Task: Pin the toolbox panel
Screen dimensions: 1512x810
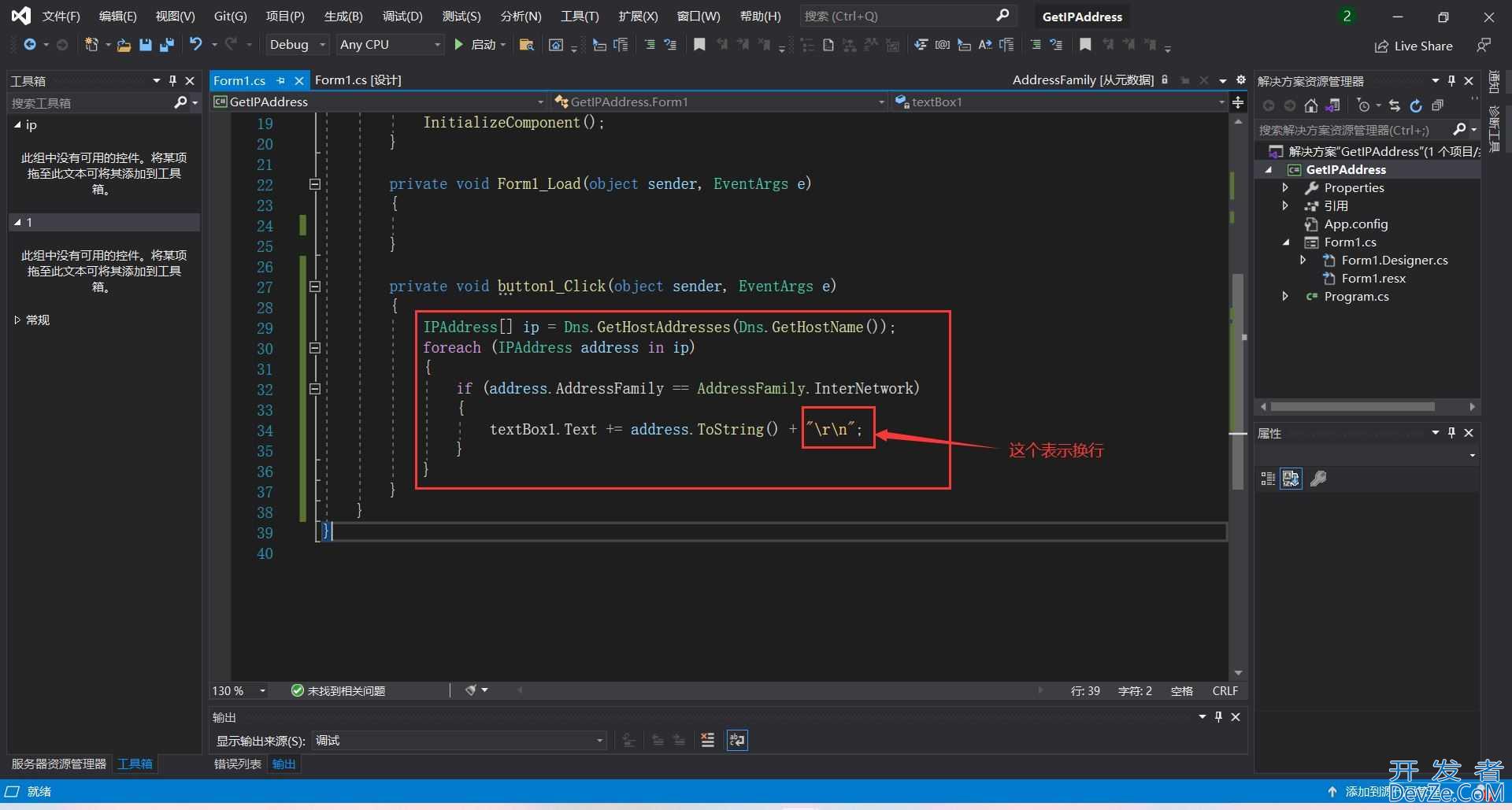Action: pos(172,80)
